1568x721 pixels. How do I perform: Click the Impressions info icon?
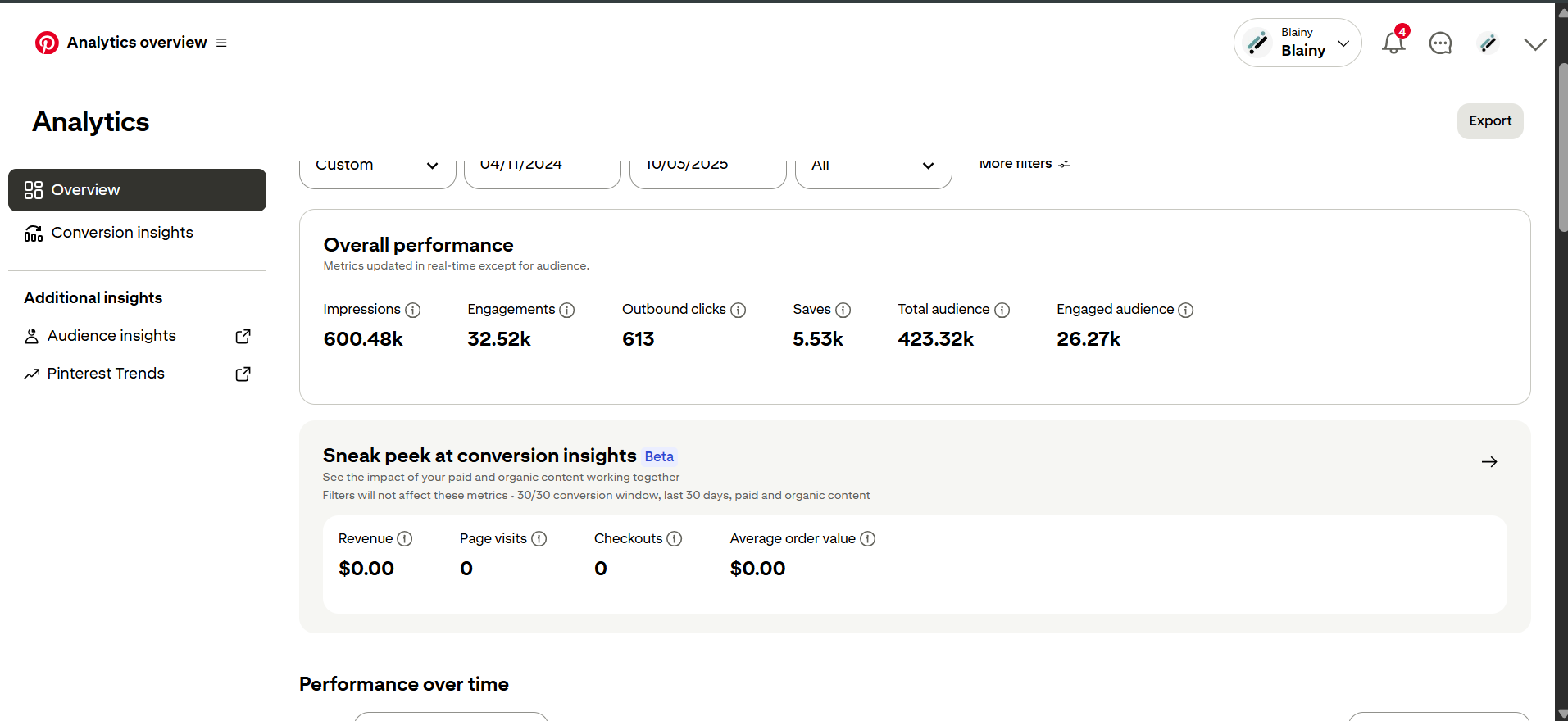pyautogui.click(x=413, y=310)
